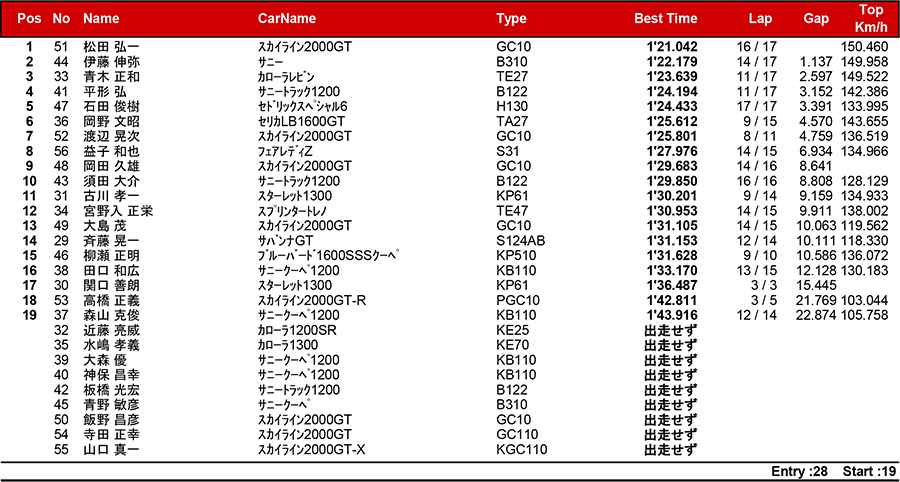Click car type KGC110
This screenshot has height=482, width=900.
click(x=522, y=450)
